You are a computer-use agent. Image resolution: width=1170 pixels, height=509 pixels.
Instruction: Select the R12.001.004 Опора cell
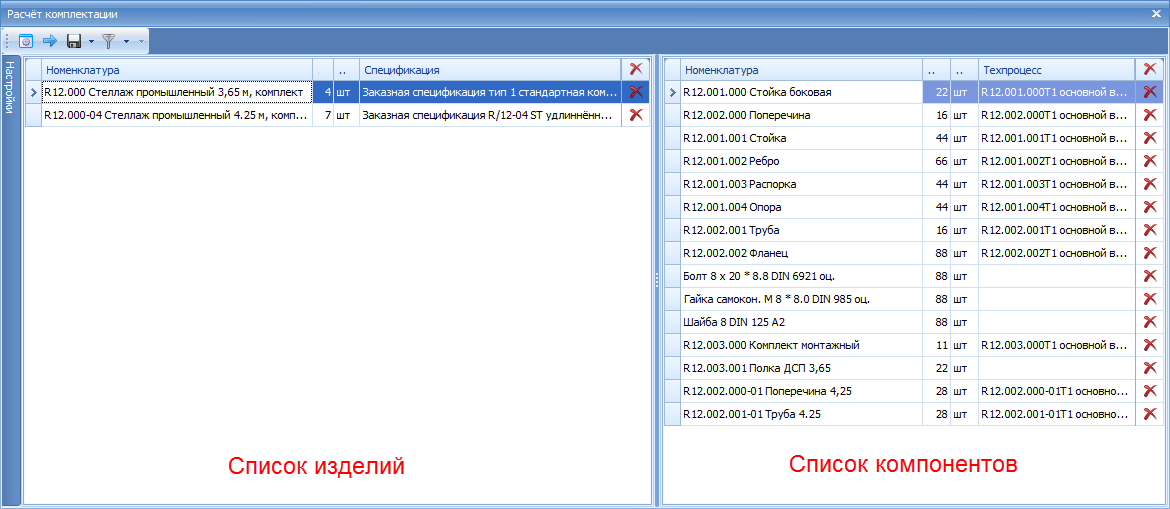[801, 207]
